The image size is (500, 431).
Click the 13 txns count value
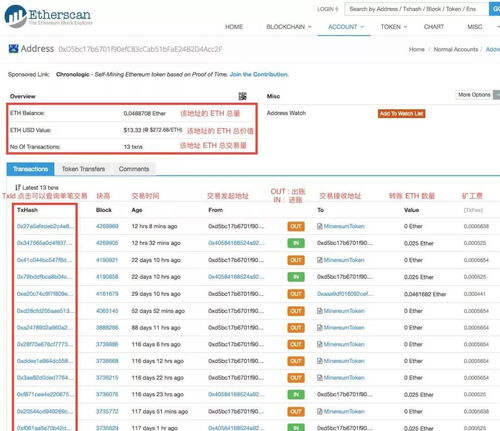click(133, 147)
